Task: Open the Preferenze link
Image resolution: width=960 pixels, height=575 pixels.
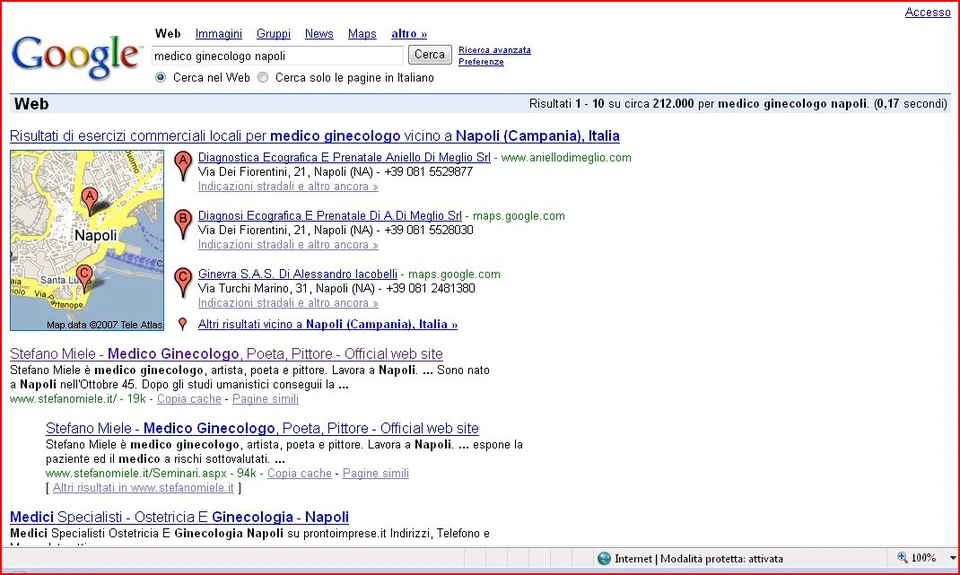Action: coord(481,62)
